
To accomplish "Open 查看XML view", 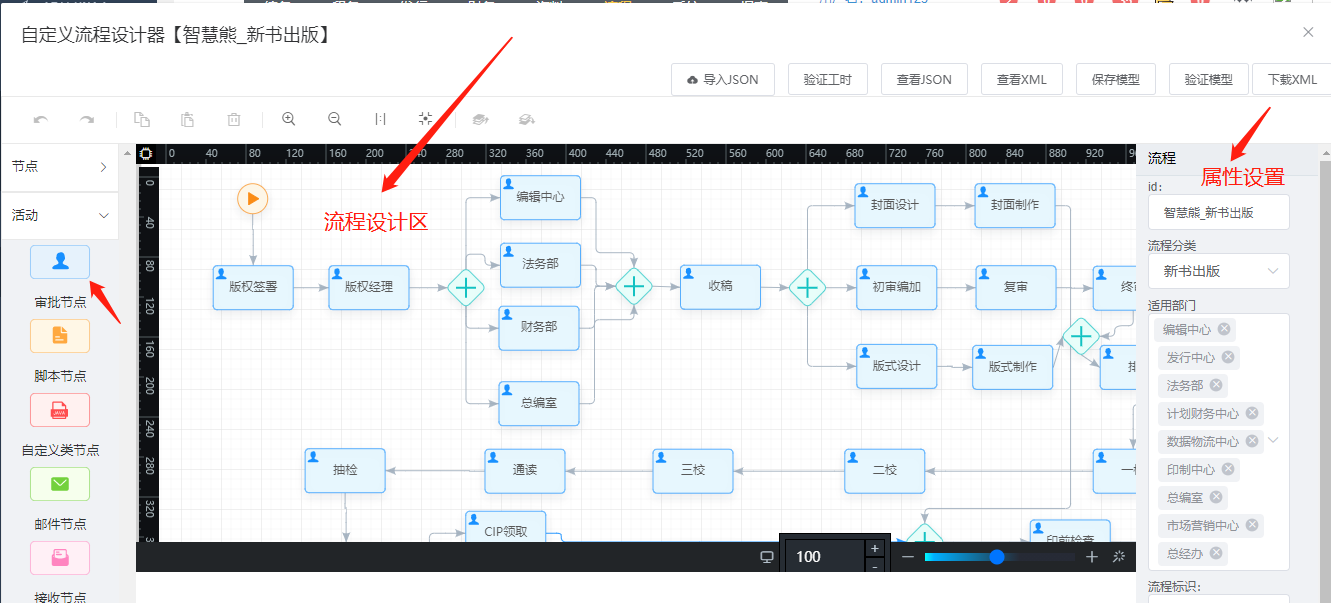I will (1022, 80).
